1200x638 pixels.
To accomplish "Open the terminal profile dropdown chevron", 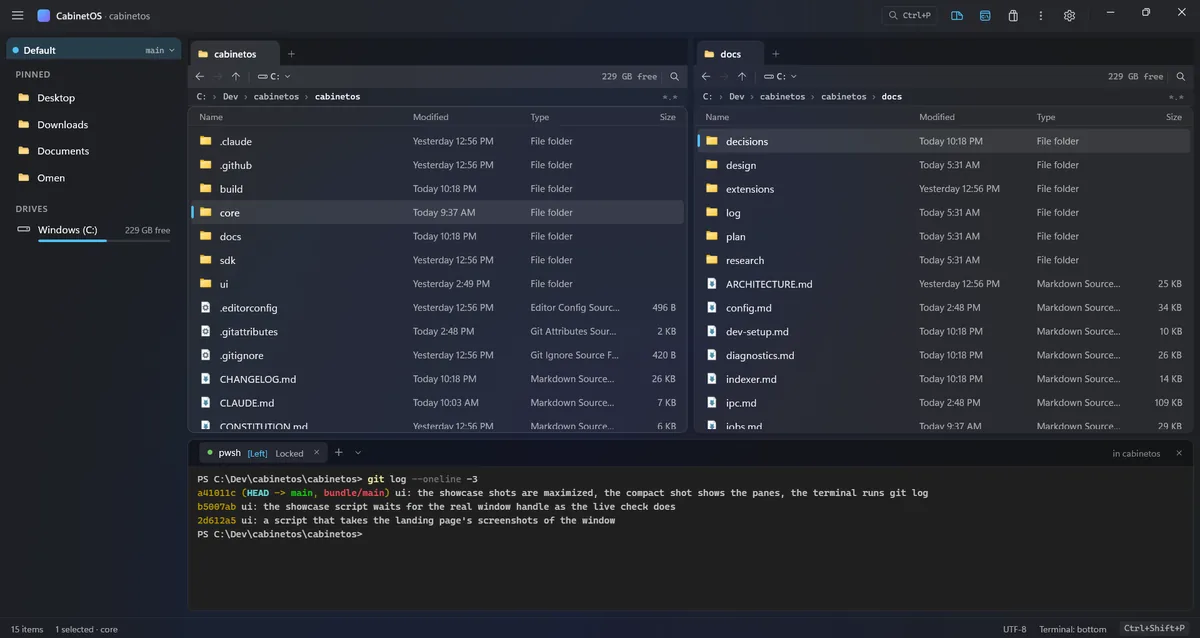I will coord(358,453).
